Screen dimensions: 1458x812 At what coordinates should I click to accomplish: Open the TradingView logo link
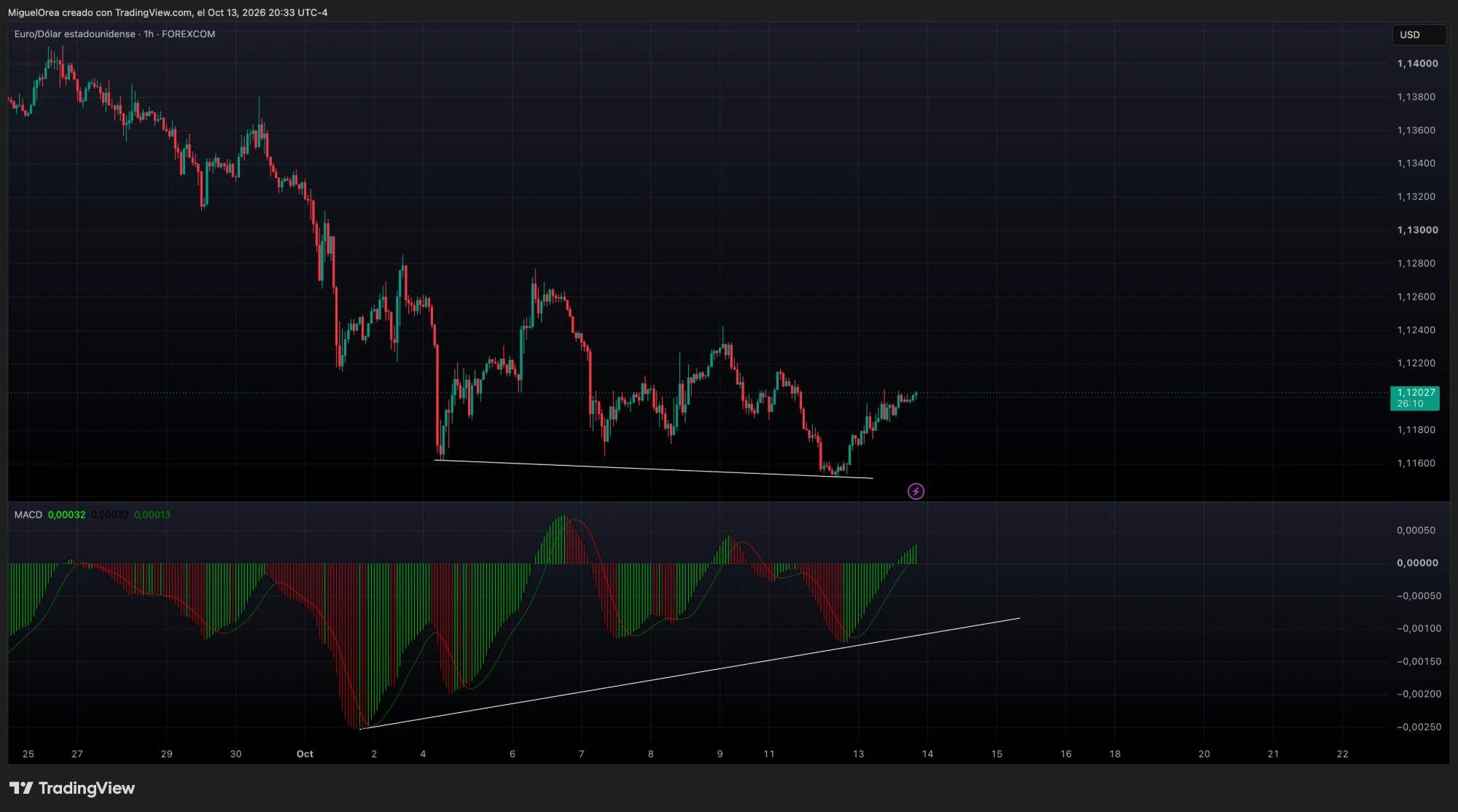tap(72, 788)
